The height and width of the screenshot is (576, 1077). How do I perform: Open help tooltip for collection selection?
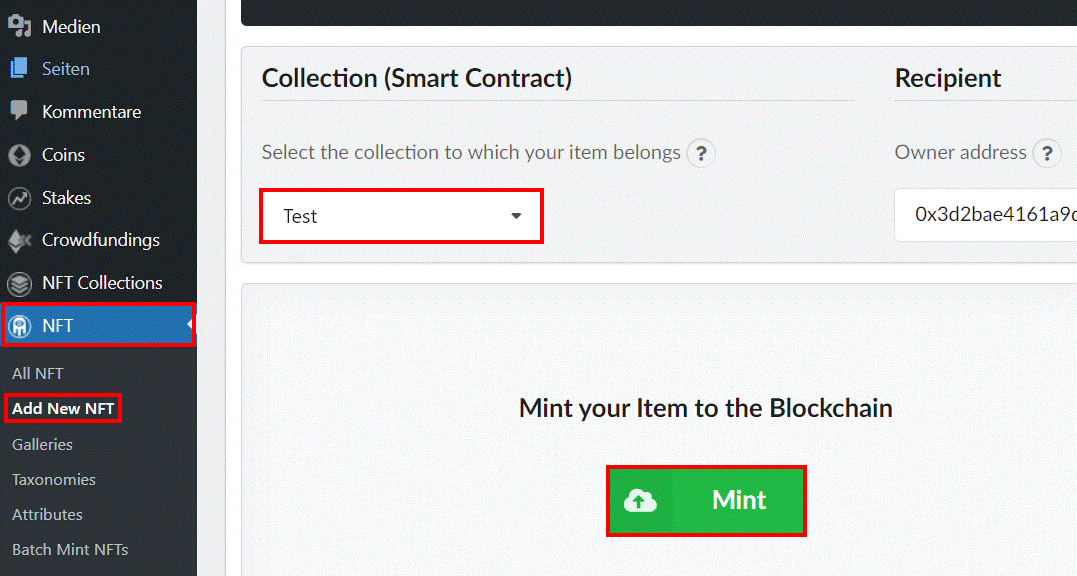coord(701,153)
